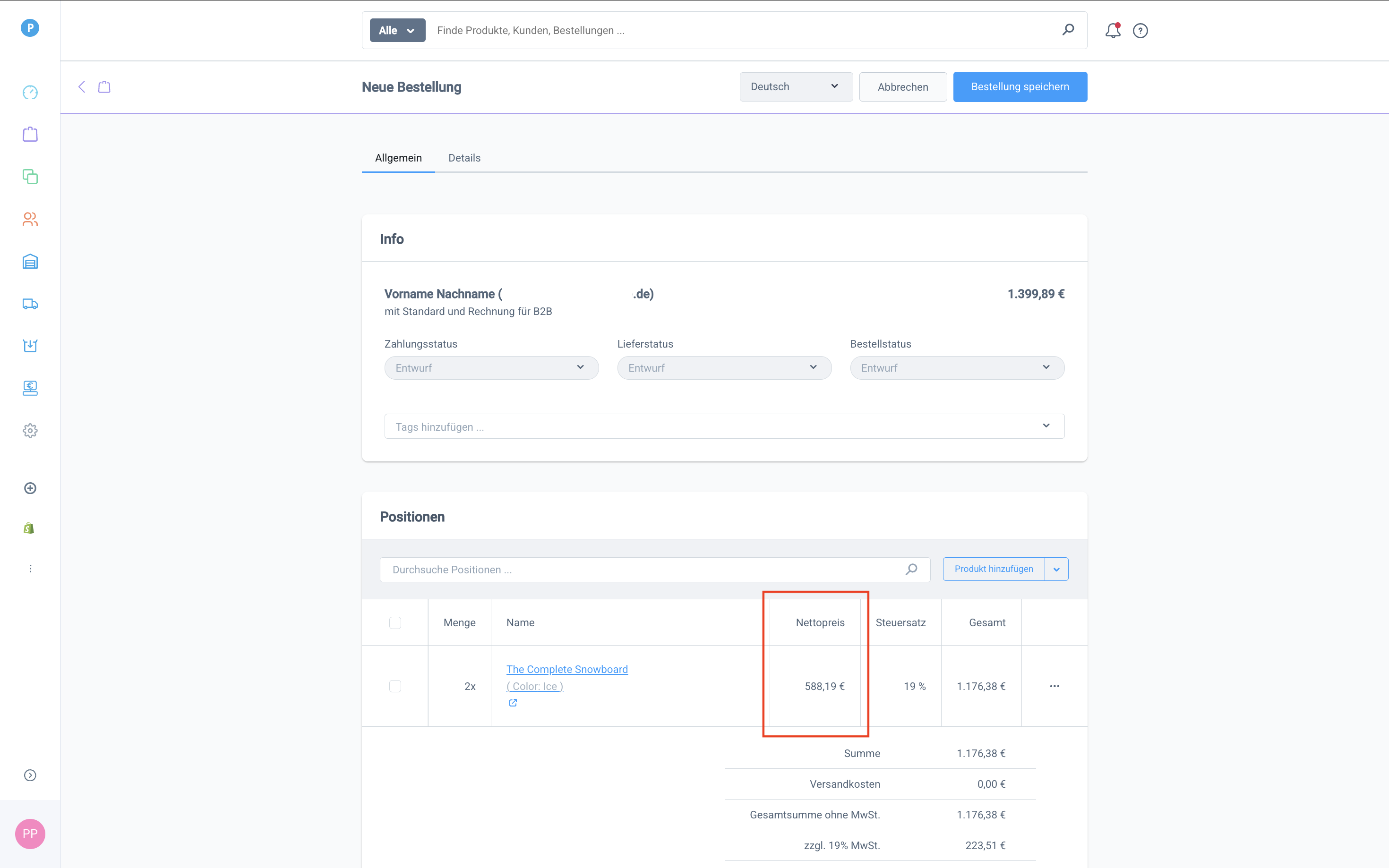
Task: Click the Shopify bag icon in sidebar
Action: pos(29,528)
